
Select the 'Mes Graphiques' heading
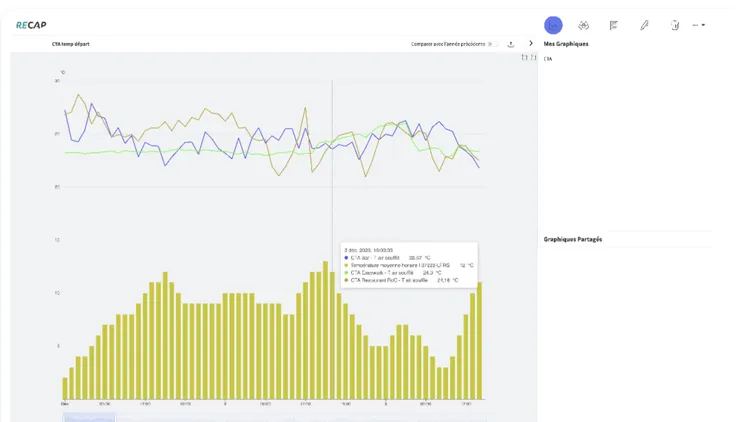[x=566, y=44]
